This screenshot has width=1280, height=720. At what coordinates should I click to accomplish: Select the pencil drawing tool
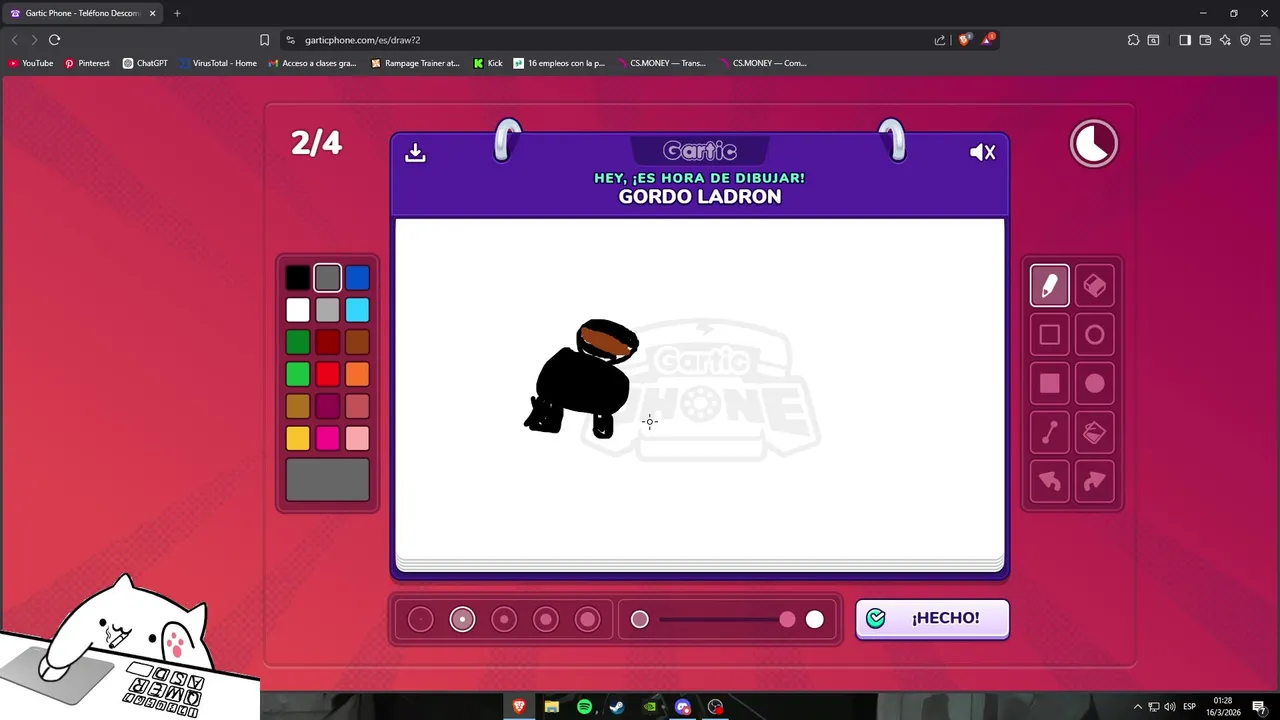pyautogui.click(x=1049, y=286)
